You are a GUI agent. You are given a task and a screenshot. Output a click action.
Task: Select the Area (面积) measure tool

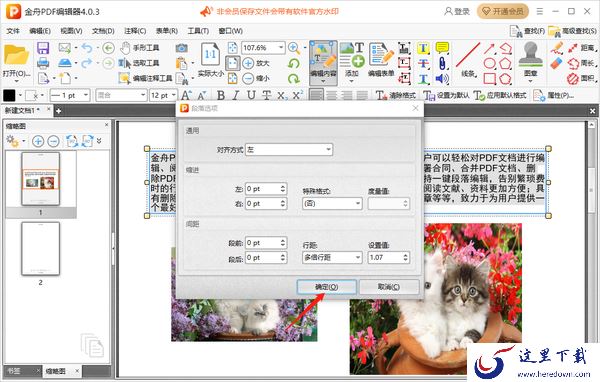click(x=581, y=78)
